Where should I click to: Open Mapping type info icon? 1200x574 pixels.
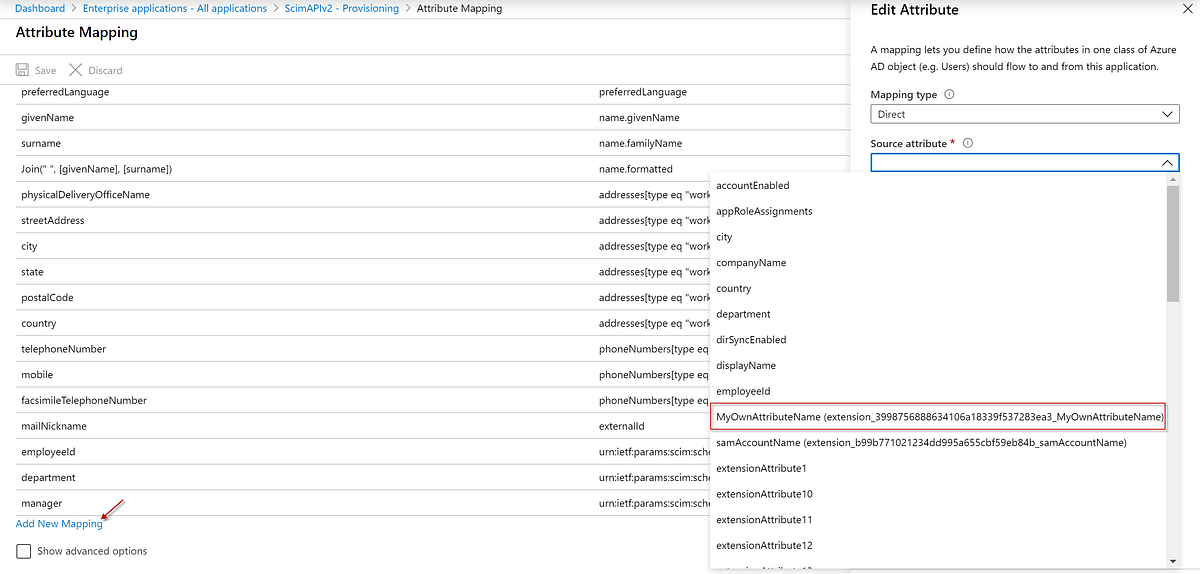pos(949,95)
